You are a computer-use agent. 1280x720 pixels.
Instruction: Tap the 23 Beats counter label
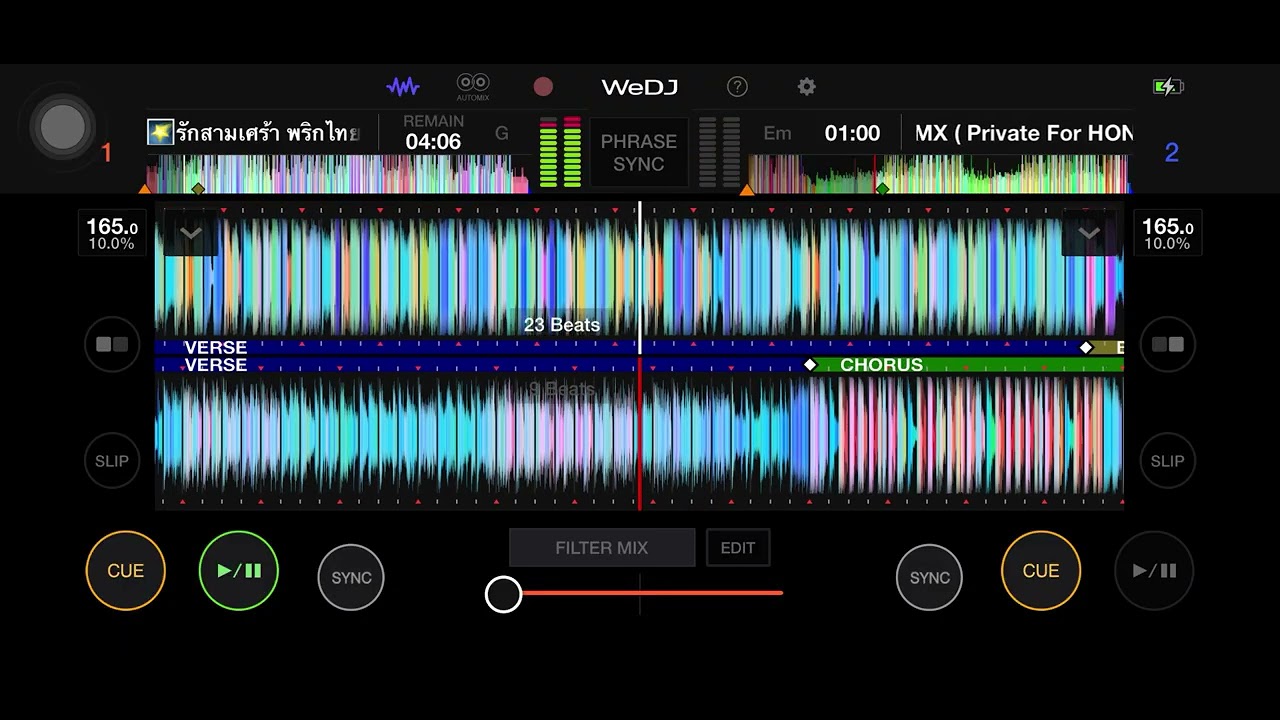pyautogui.click(x=562, y=325)
